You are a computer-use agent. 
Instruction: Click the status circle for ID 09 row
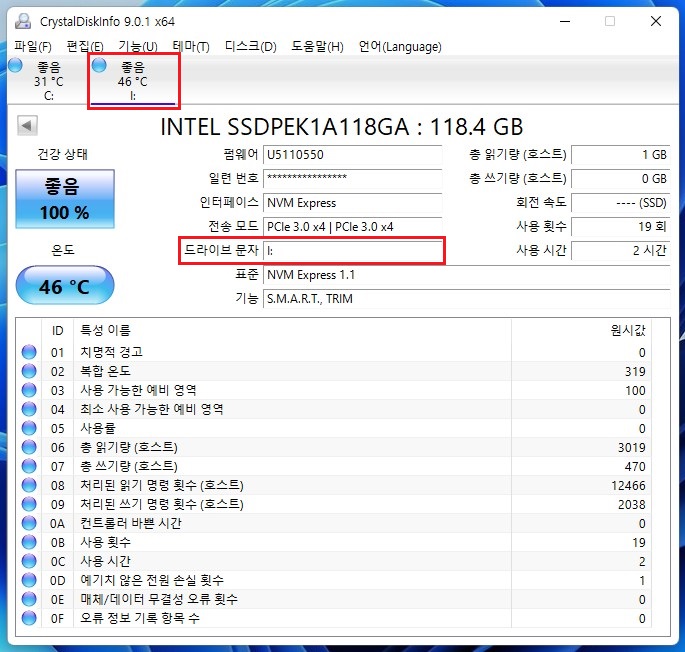coord(29,504)
